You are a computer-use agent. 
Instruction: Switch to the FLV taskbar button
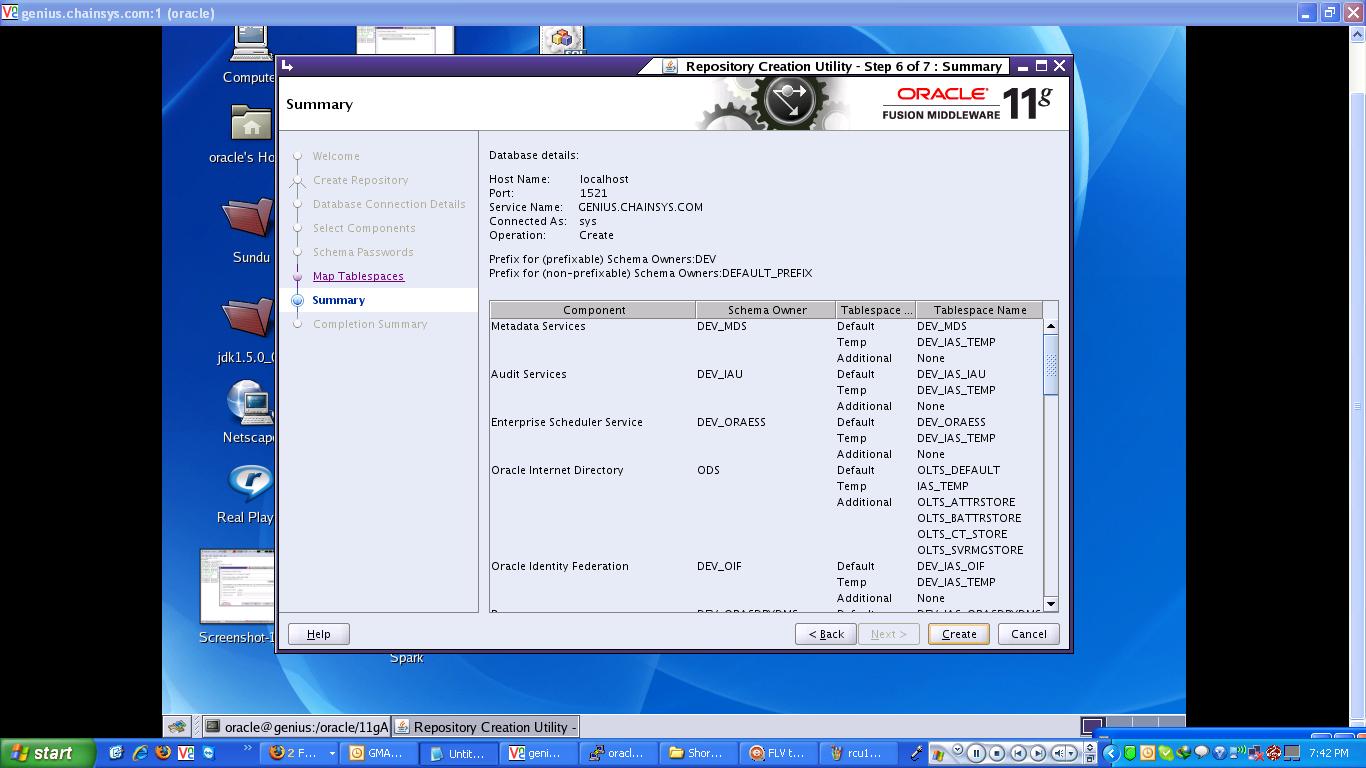pyautogui.click(x=777, y=753)
